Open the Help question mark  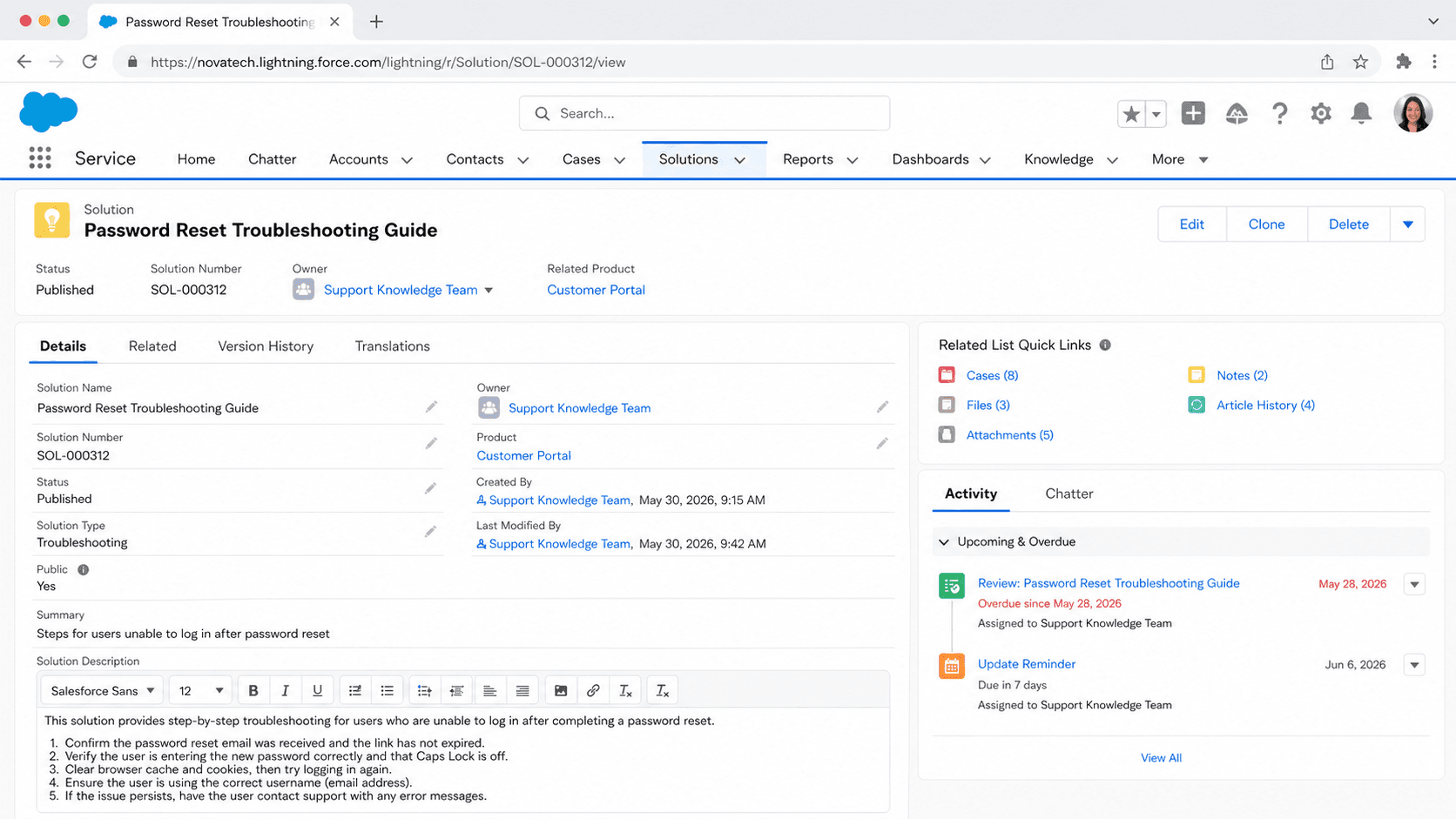(x=1279, y=113)
